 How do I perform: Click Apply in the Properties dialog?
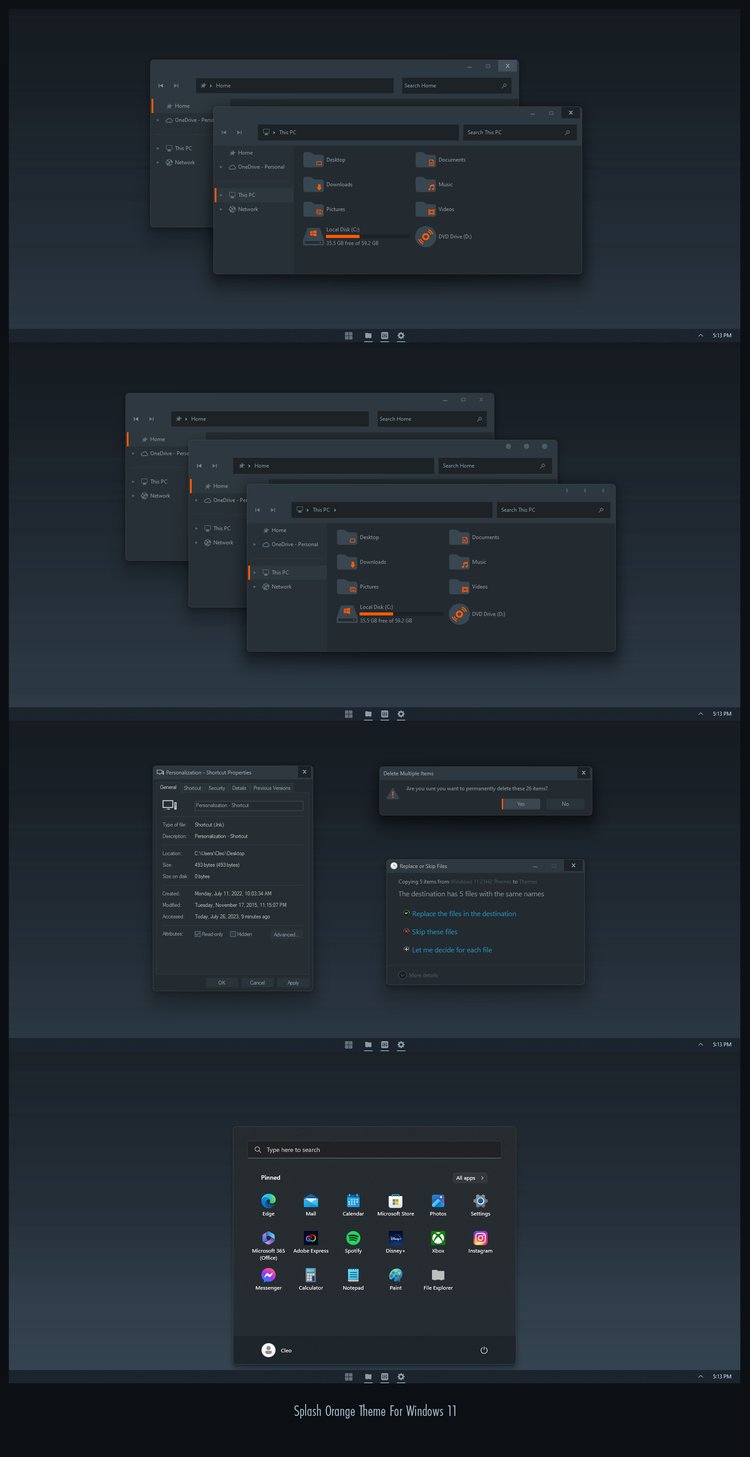click(293, 983)
